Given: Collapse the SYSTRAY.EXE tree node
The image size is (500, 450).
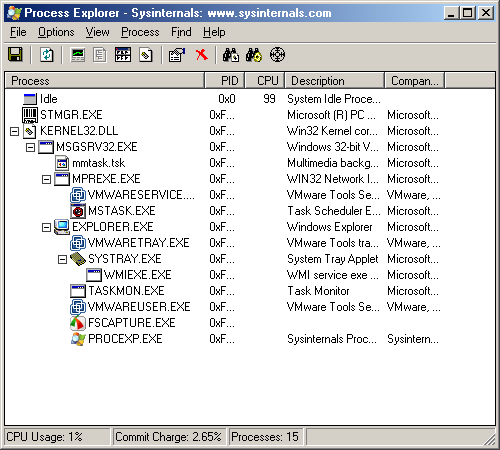Looking at the screenshot, I should (62, 259).
